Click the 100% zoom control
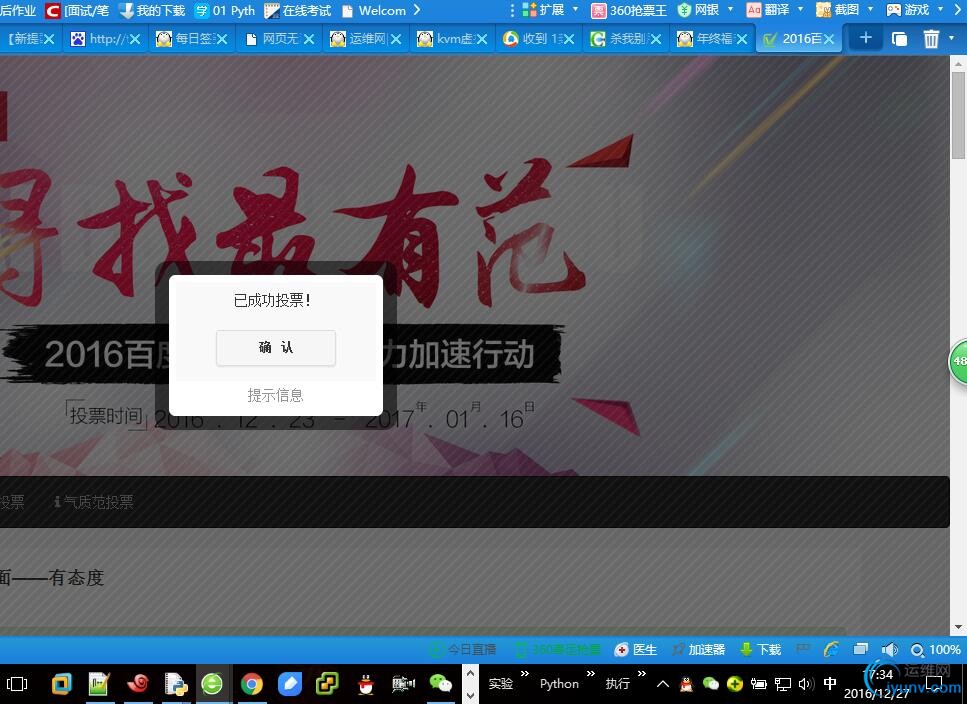 click(x=936, y=650)
